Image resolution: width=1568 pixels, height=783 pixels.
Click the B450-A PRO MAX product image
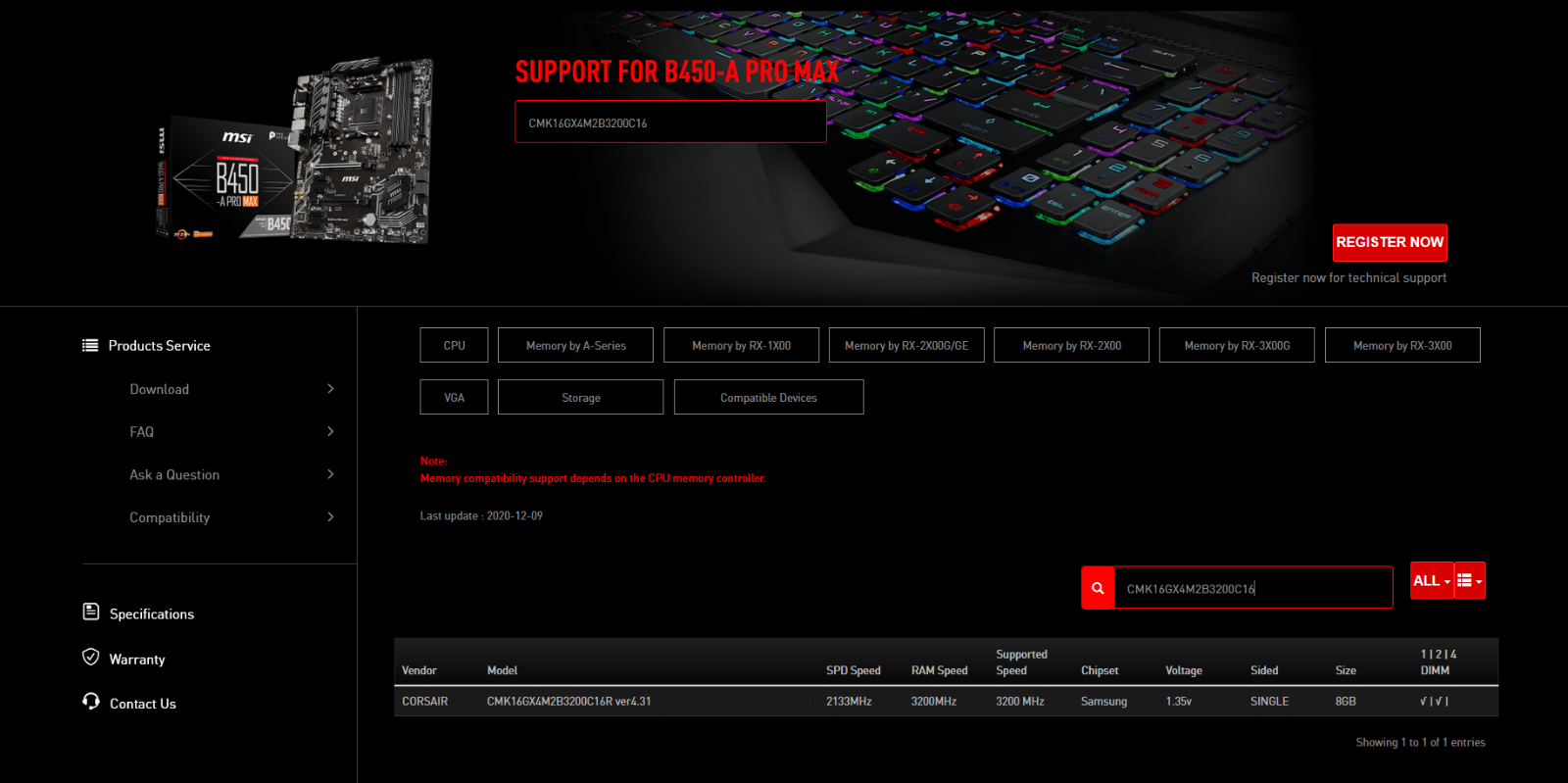(x=294, y=150)
